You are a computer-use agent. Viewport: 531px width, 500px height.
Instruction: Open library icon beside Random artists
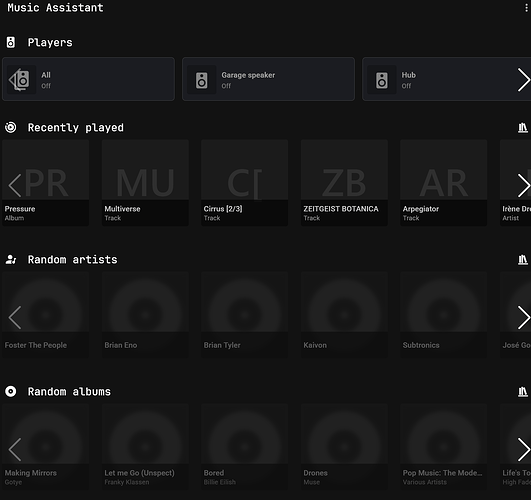(523, 260)
